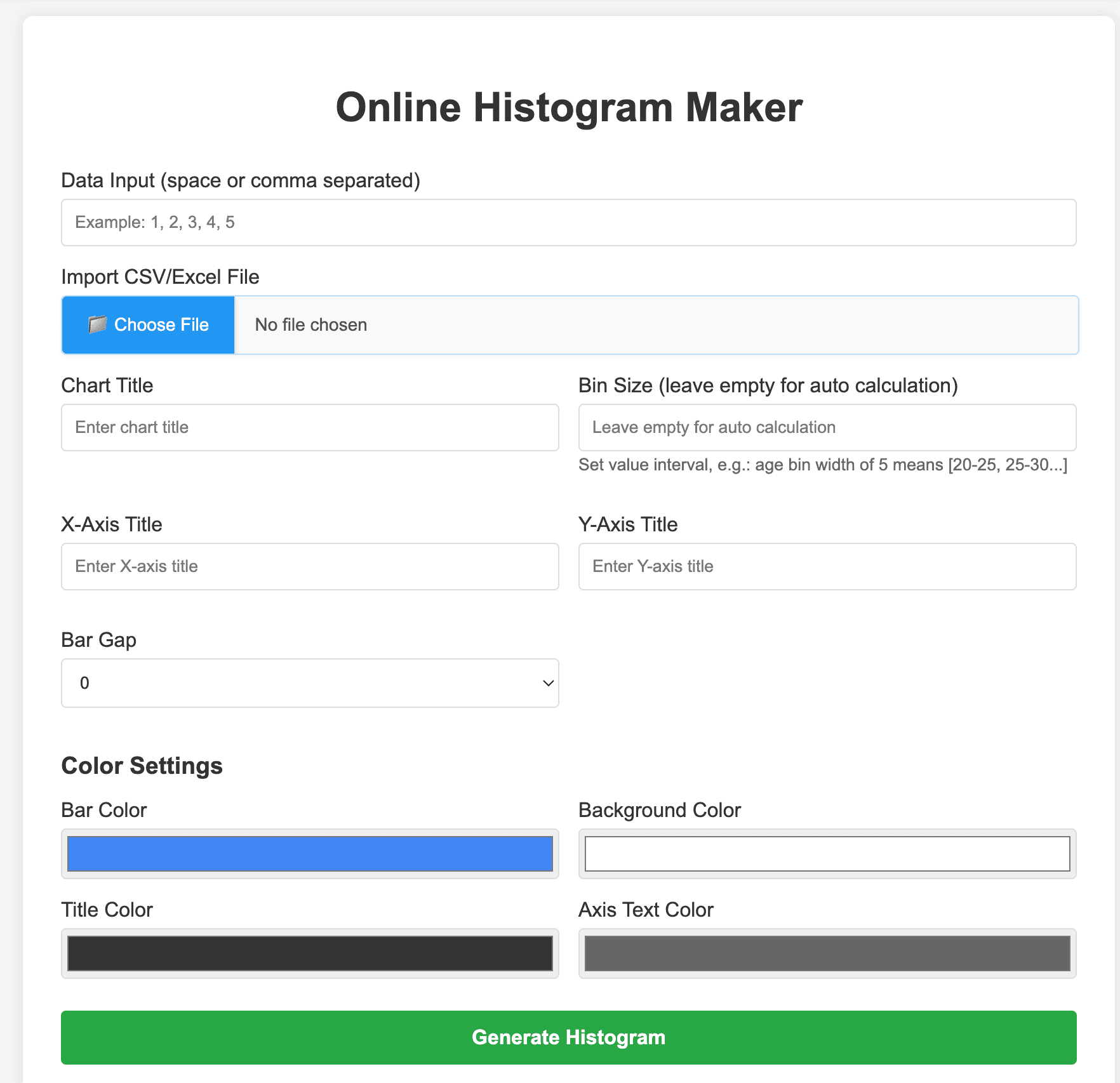1120x1083 pixels.
Task: Click the 'Online Histogram Maker' heading
Action: tap(569, 107)
